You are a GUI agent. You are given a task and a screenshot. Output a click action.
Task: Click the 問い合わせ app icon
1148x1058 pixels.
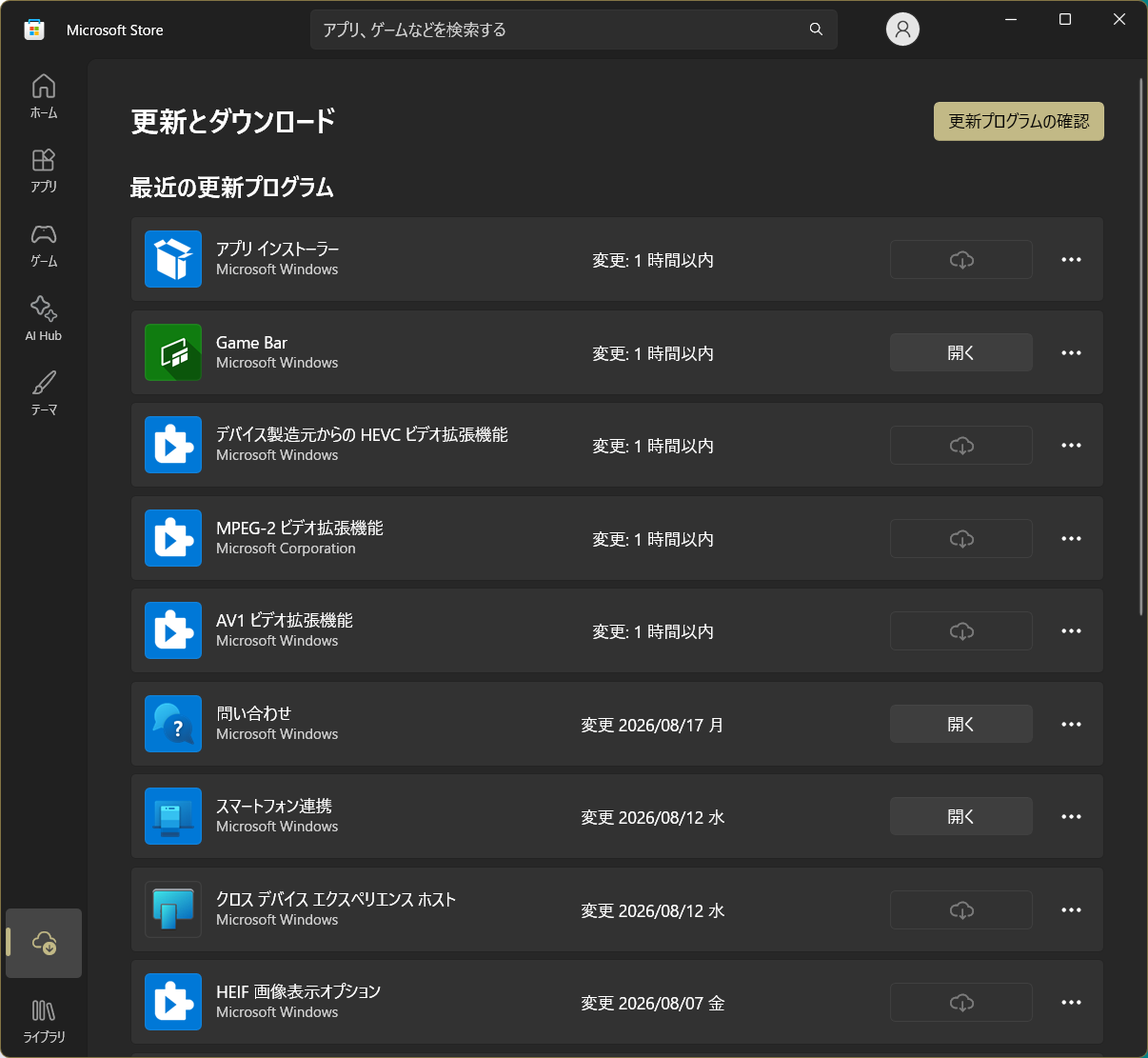tap(173, 724)
